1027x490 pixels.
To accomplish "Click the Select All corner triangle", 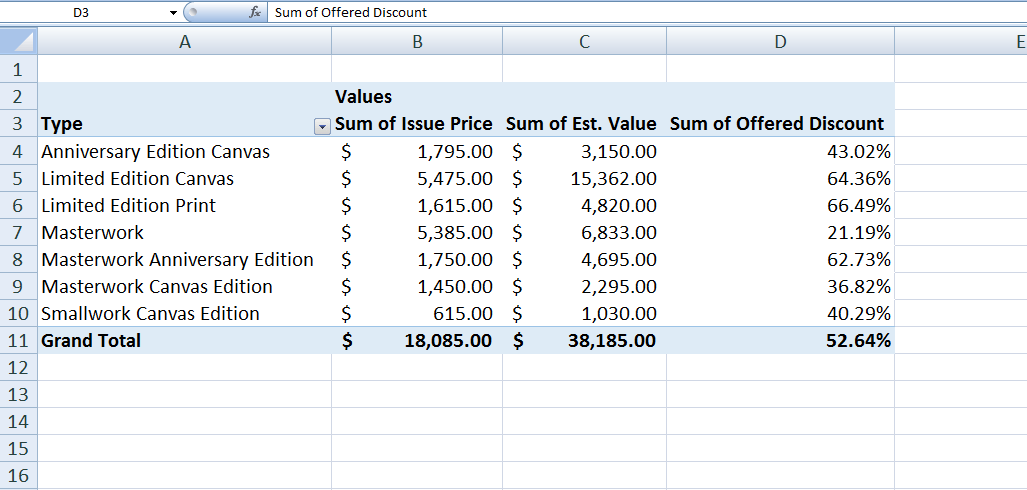I will [x=19, y=42].
